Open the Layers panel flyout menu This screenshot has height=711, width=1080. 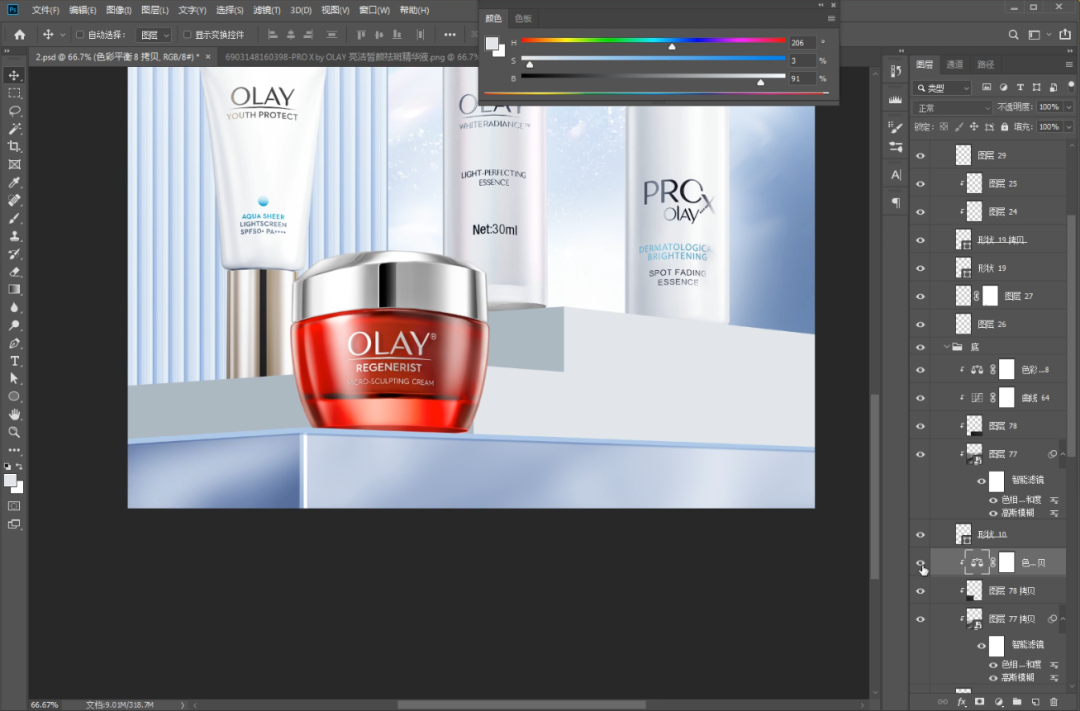[x=1069, y=65]
